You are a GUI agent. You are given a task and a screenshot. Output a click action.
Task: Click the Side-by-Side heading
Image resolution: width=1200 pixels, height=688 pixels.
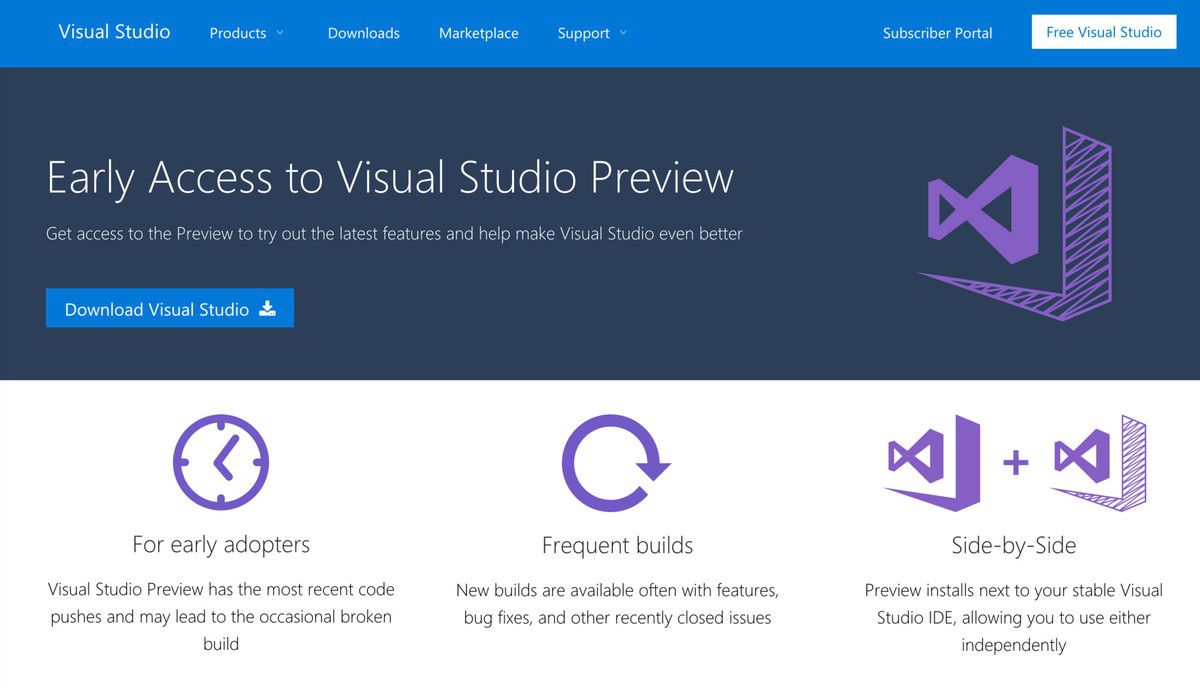tap(1014, 546)
